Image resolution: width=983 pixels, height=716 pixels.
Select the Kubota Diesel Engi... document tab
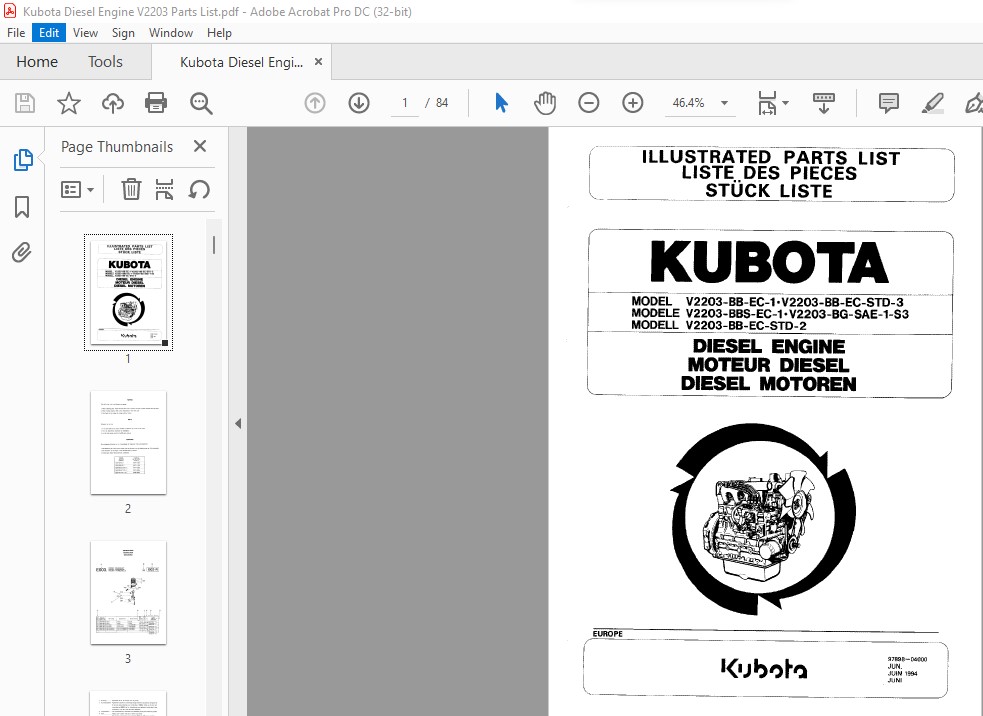coord(241,62)
